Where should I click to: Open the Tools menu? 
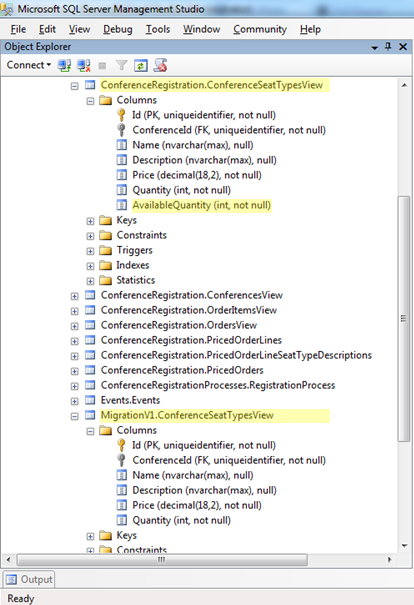click(x=158, y=29)
